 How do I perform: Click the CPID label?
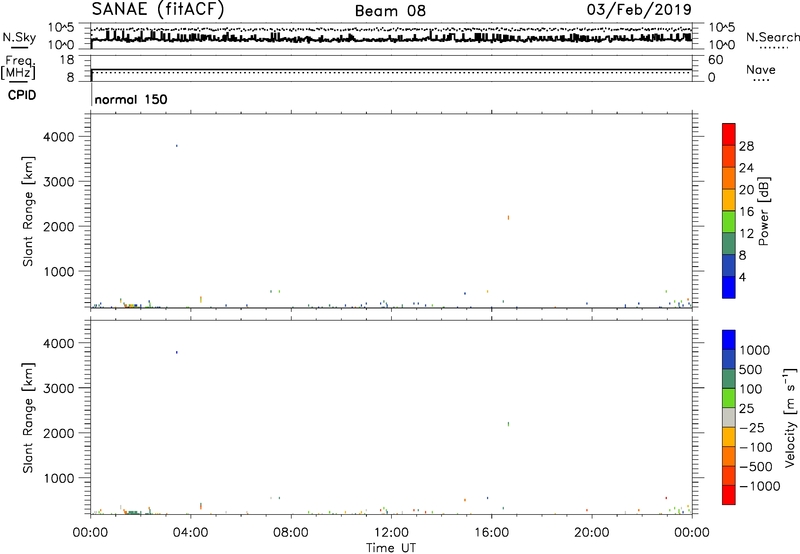(22, 95)
